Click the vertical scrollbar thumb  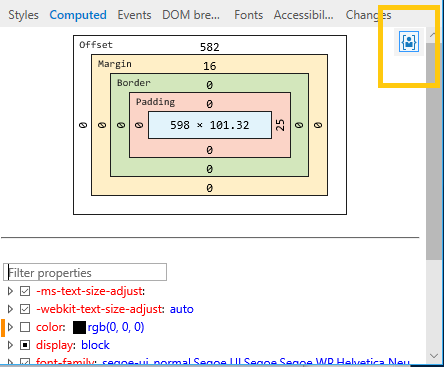(433, 150)
